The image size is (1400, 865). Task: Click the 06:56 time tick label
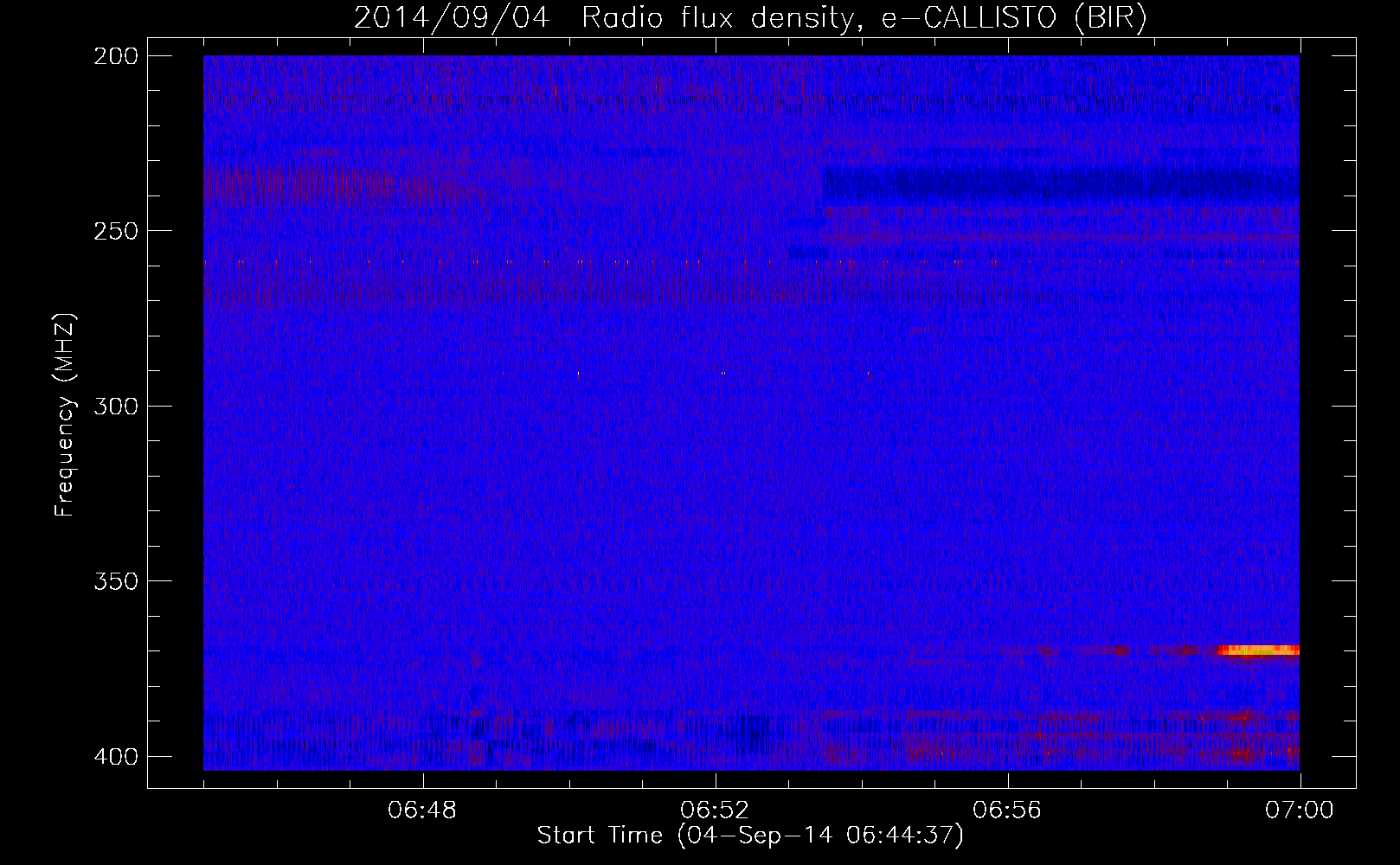pyautogui.click(x=1007, y=811)
